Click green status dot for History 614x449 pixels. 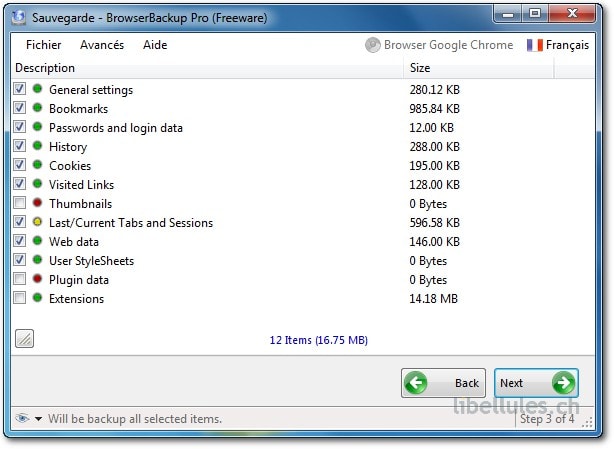37,146
